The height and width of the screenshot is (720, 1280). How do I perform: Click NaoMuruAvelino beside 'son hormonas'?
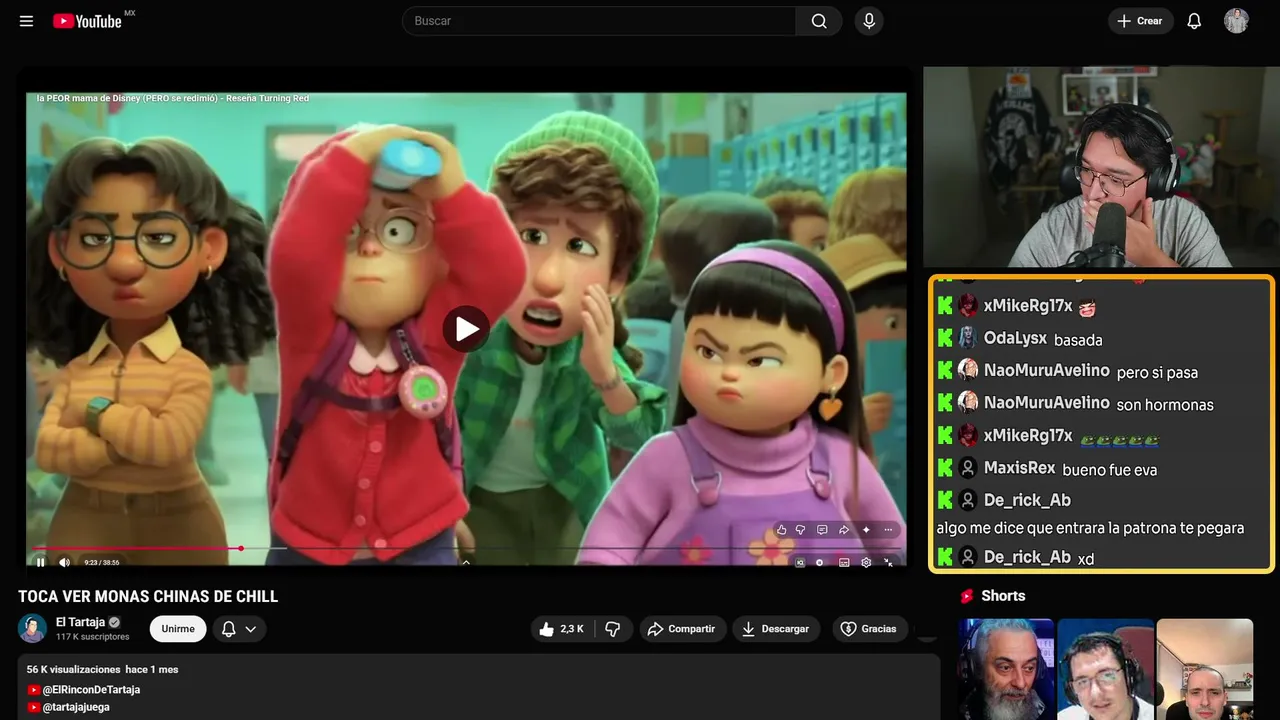(x=1047, y=402)
